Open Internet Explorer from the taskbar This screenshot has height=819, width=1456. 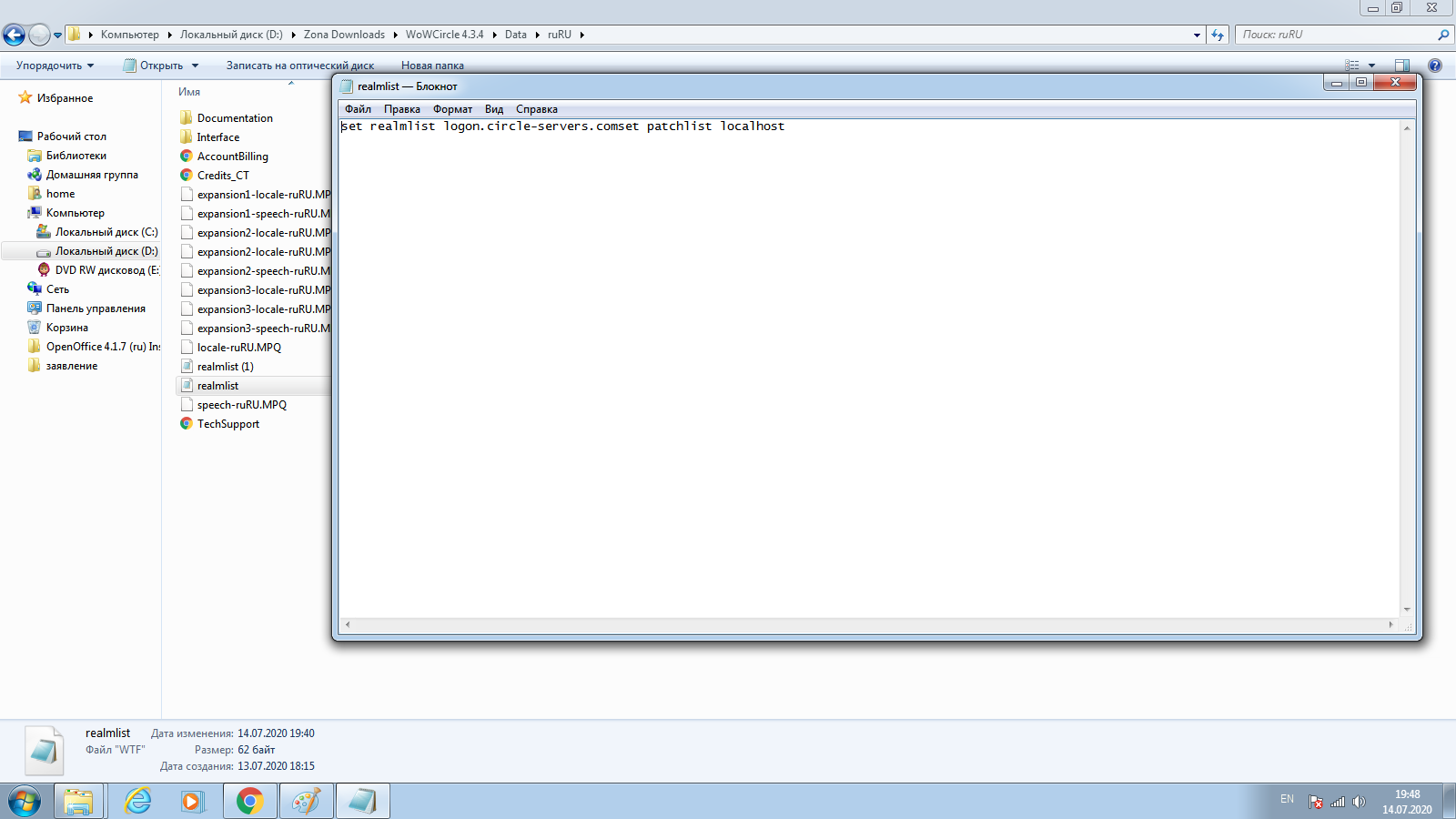tap(137, 801)
